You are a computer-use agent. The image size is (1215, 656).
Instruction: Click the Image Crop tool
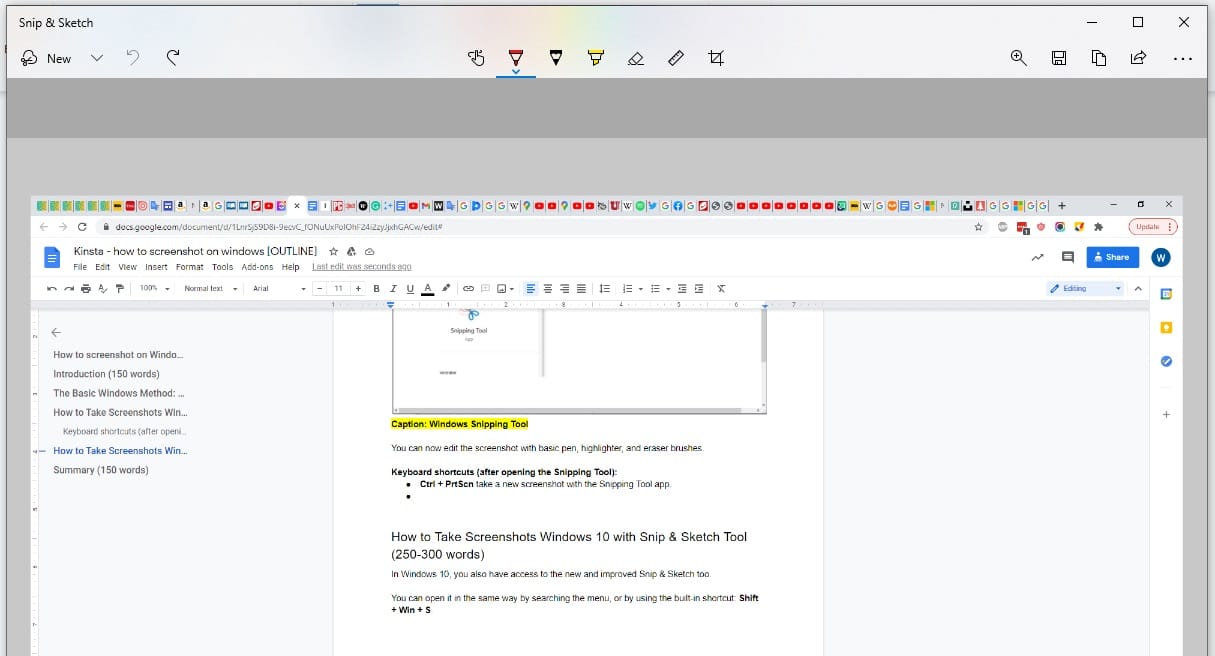[x=716, y=58]
